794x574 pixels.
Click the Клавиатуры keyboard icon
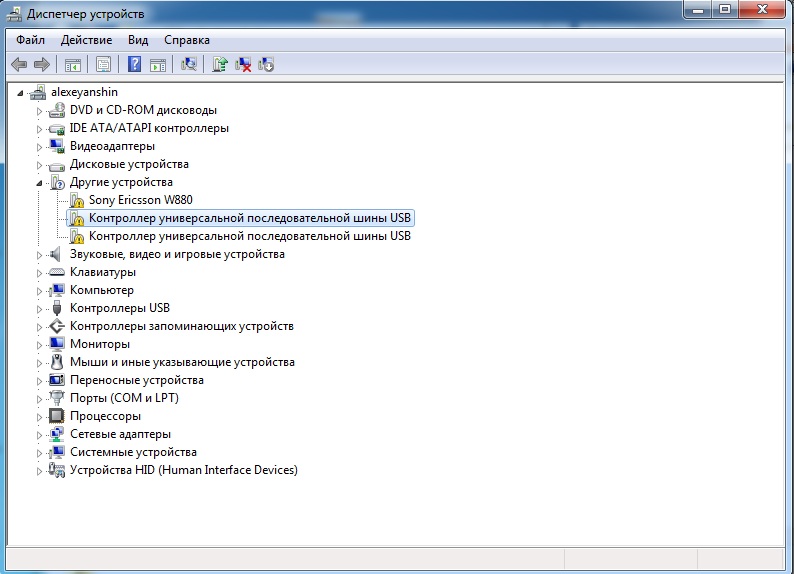(57, 272)
